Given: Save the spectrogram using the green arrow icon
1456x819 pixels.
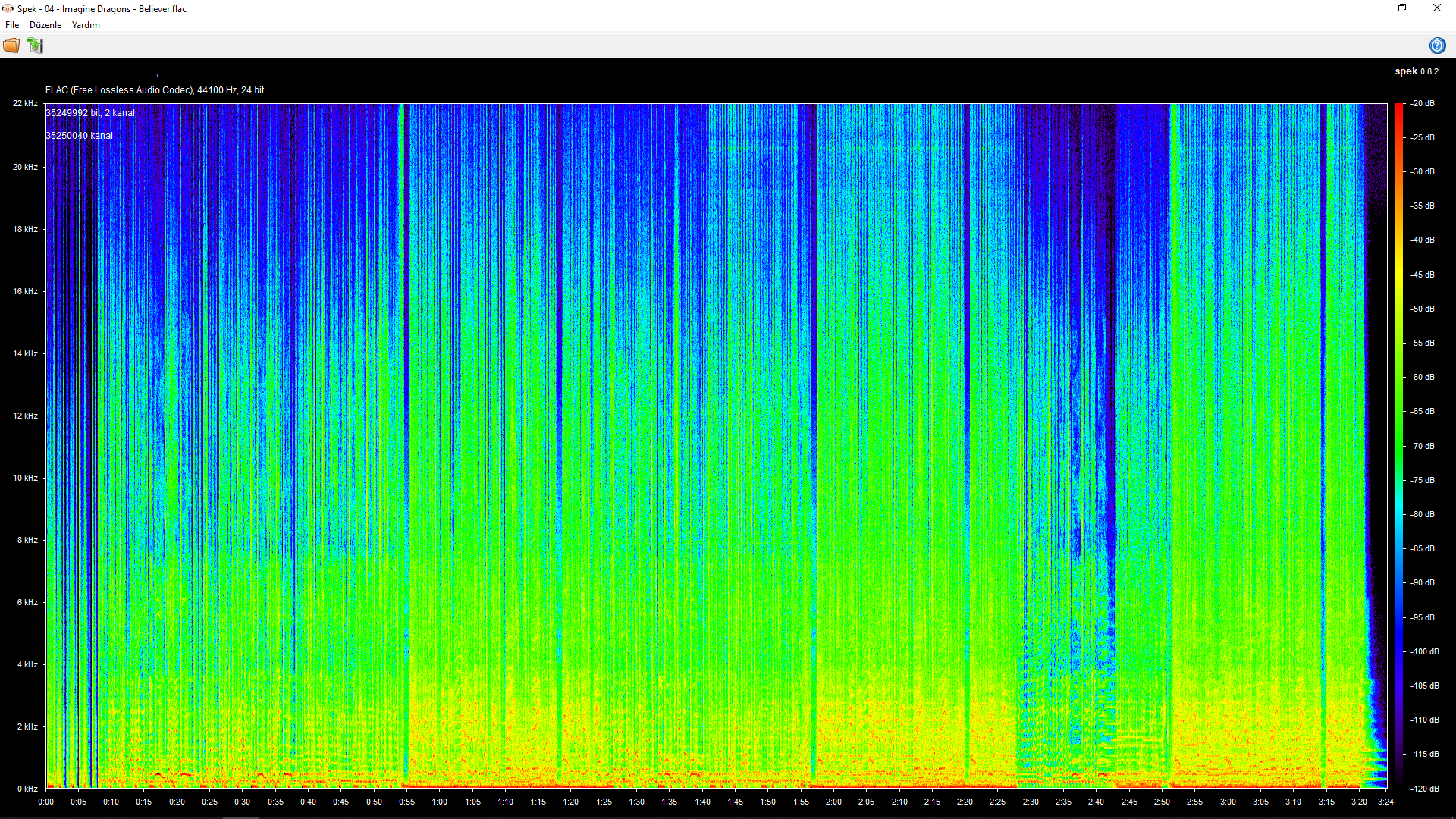Looking at the screenshot, I should pyautogui.click(x=35, y=45).
